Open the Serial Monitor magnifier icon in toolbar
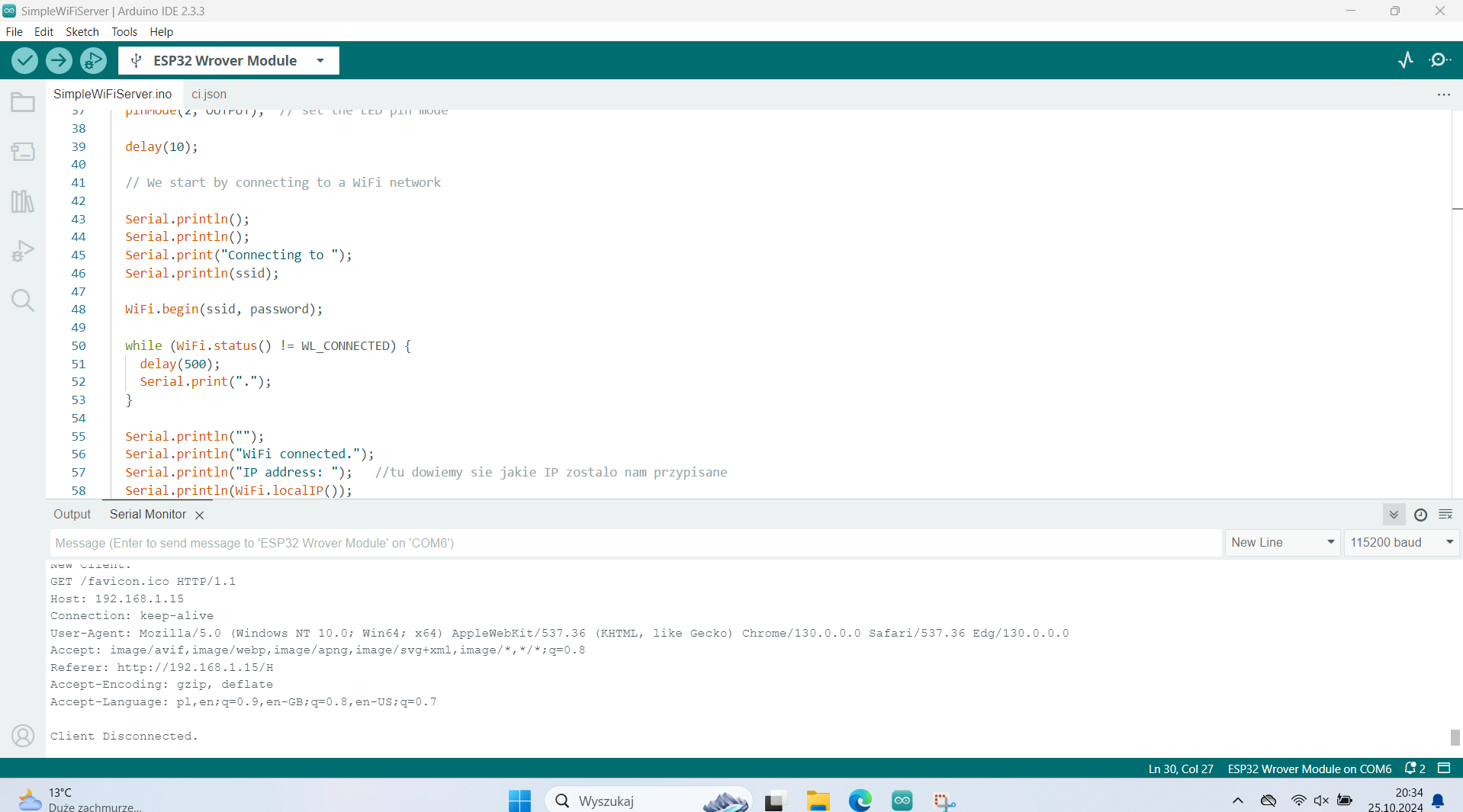Viewport: 1463px width, 812px height. tap(1440, 60)
